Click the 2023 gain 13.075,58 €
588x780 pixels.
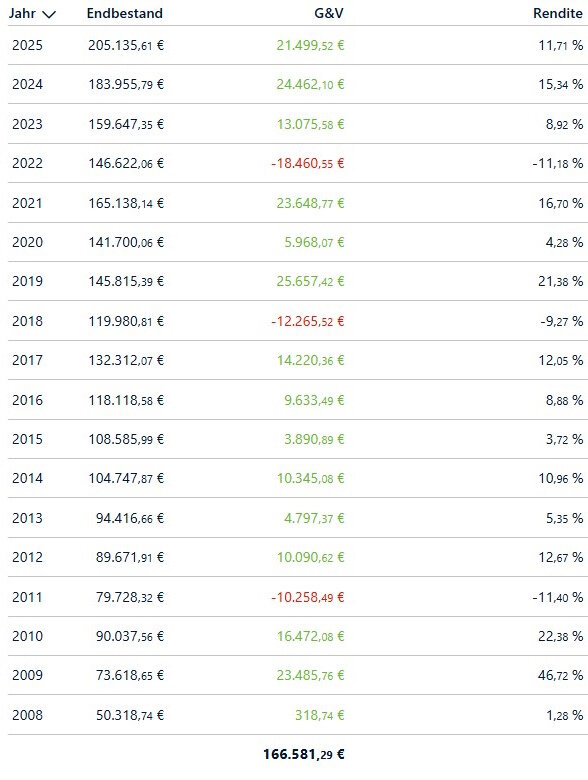click(310, 124)
